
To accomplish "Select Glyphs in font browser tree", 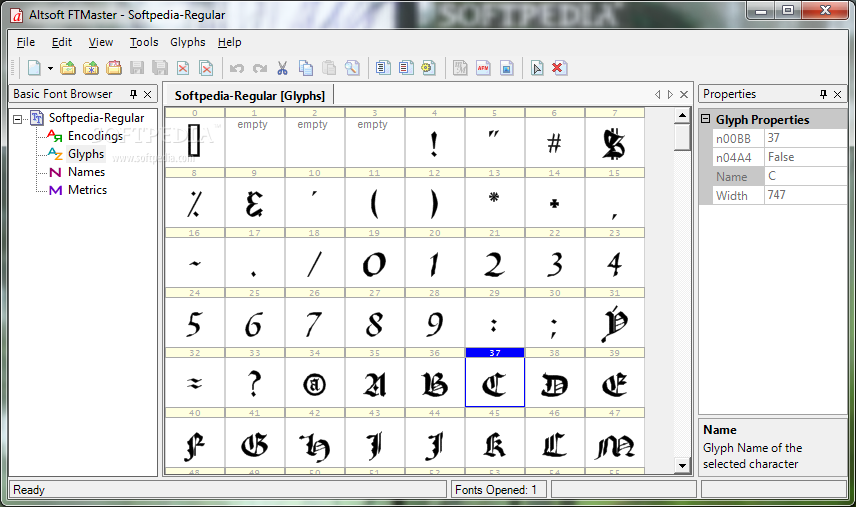I will click(86, 154).
